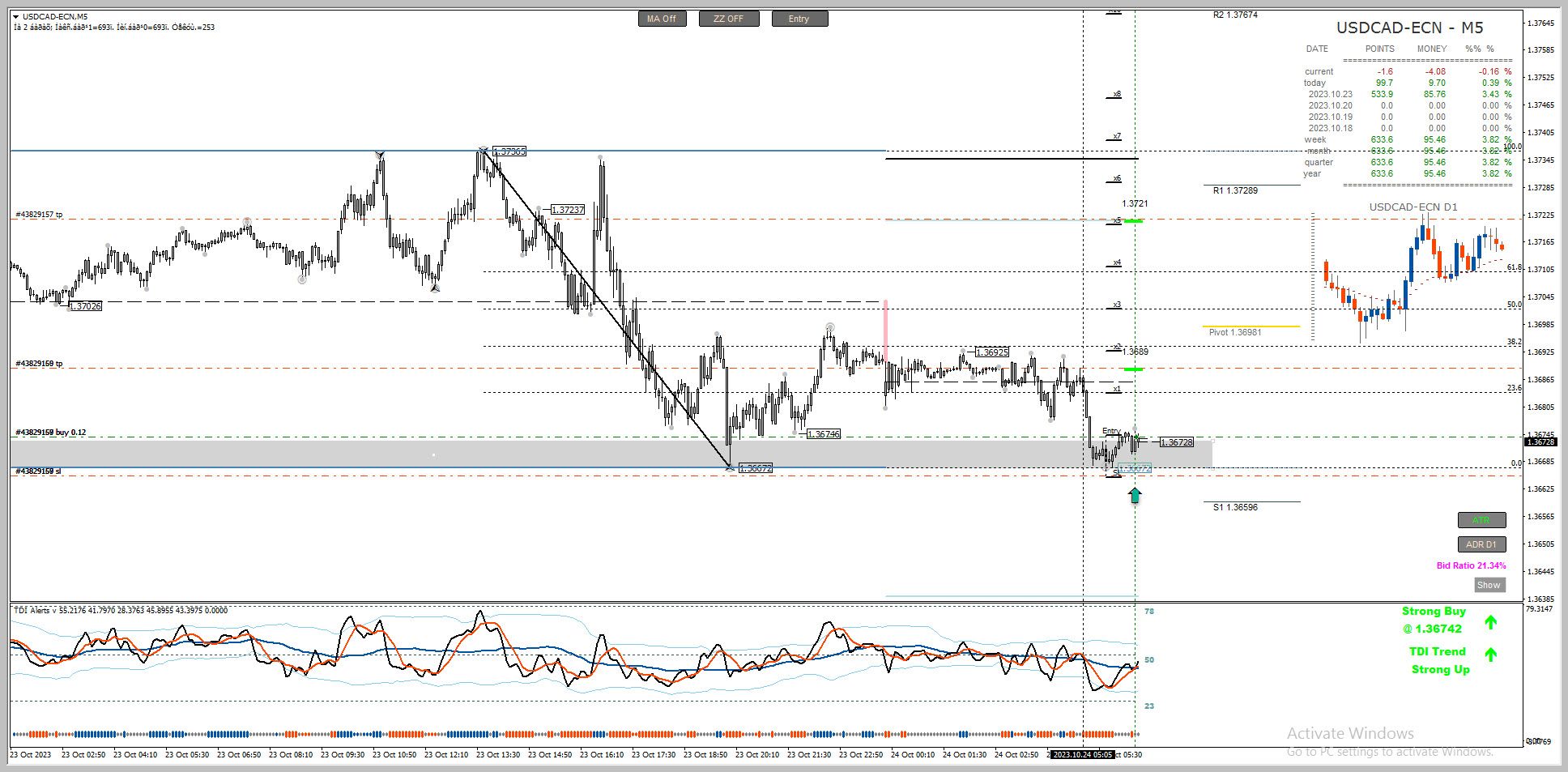The width and height of the screenshot is (1568, 772).
Task: Click the green marker under 1.3689
Action: pyautogui.click(x=1134, y=369)
